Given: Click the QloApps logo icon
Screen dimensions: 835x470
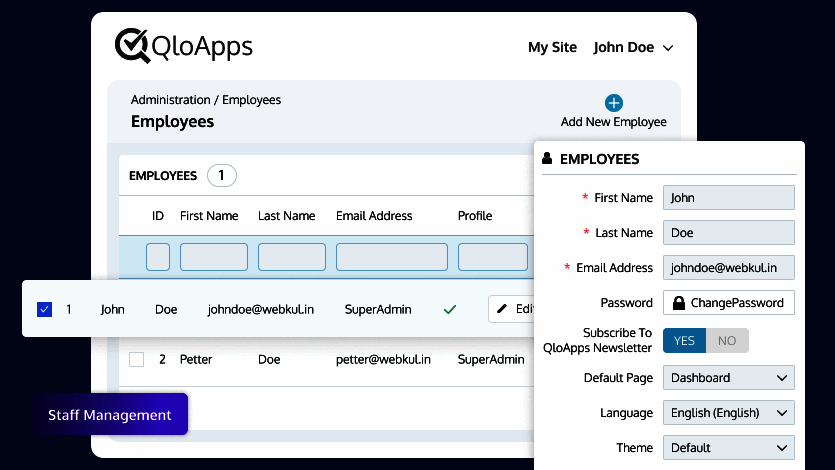Looking at the screenshot, I should coord(132,45).
